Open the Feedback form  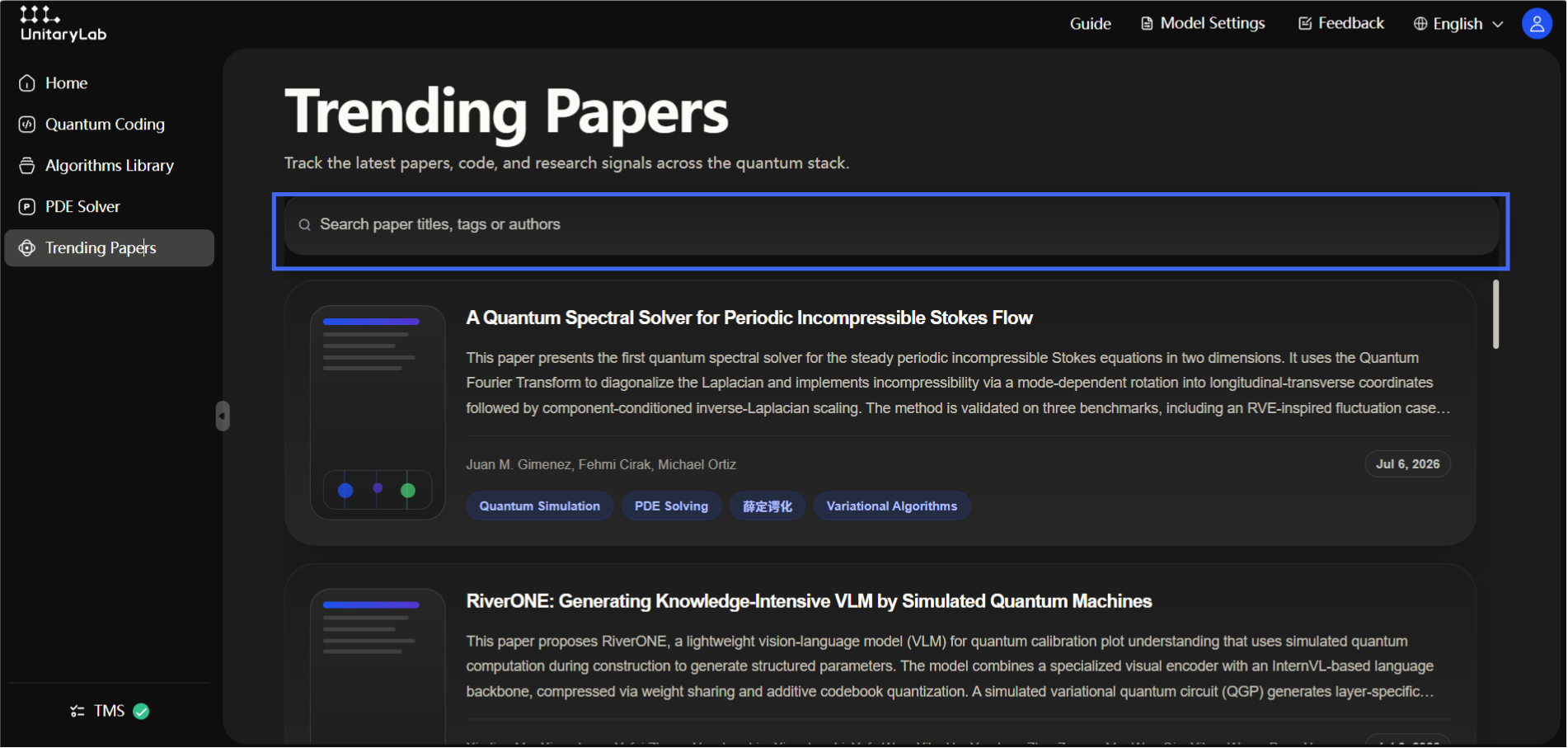click(x=1341, y=24)
